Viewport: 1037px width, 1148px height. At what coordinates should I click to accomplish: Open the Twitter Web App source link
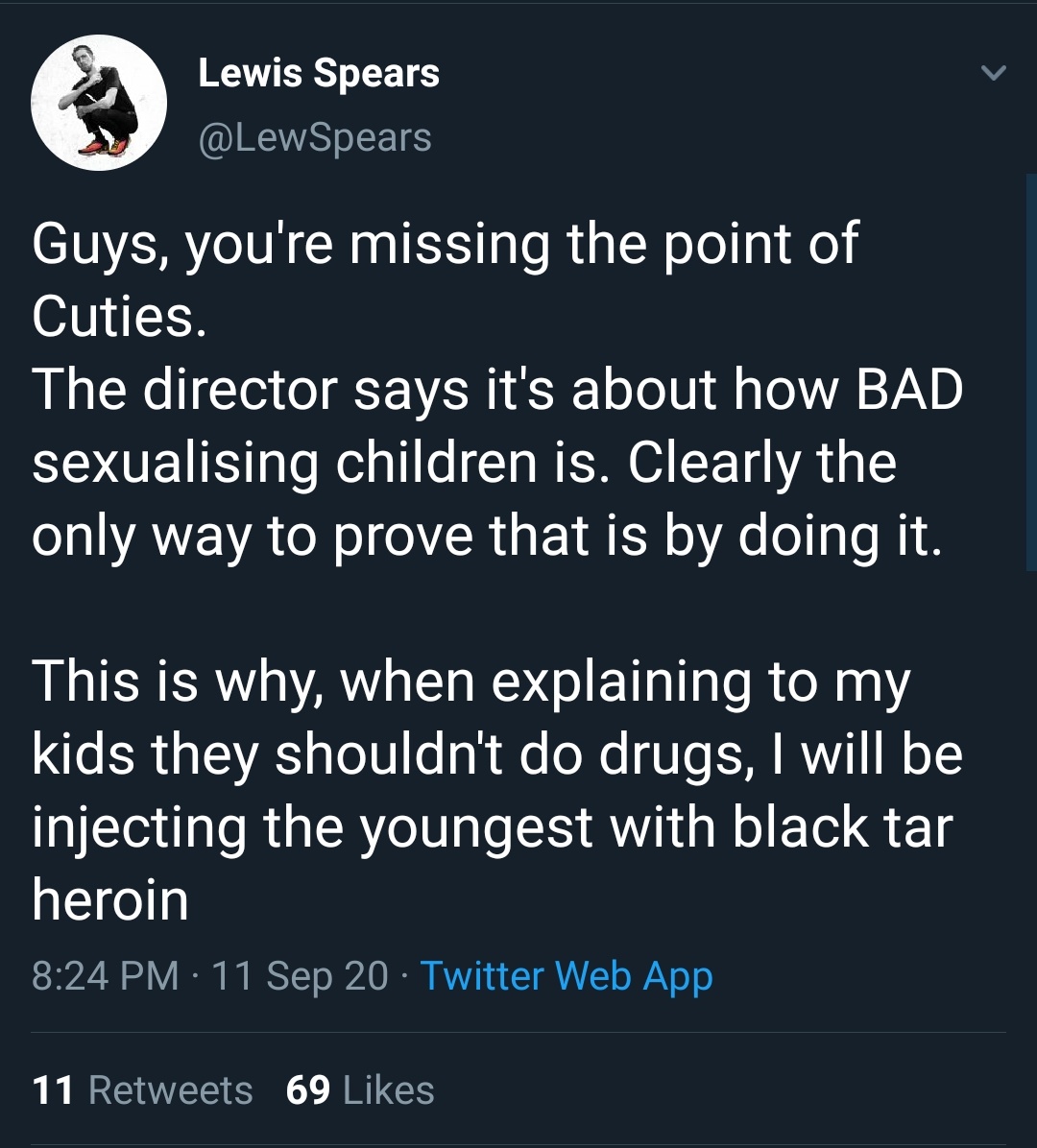[567, 975]
